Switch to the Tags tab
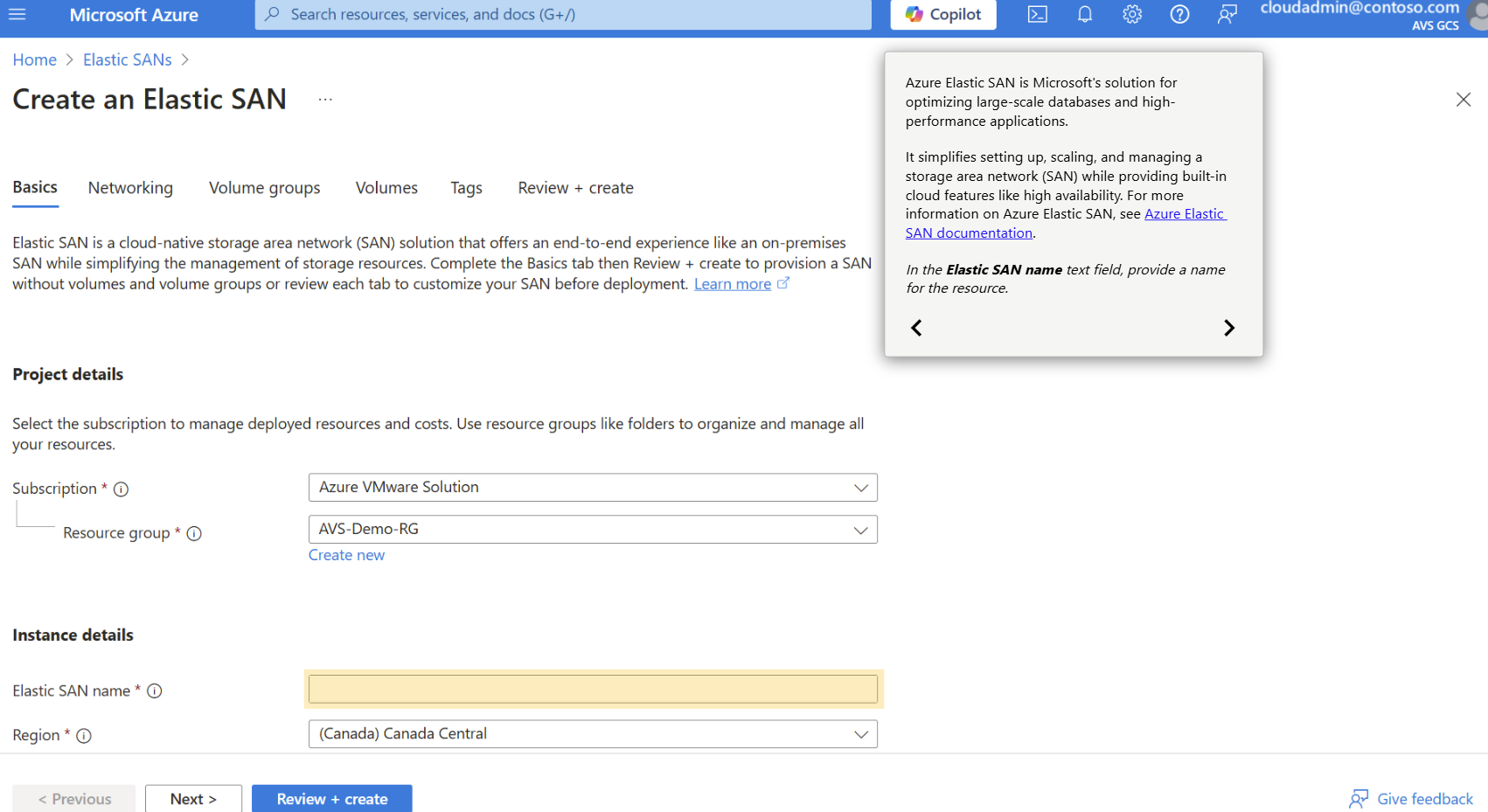This screenshot has width=1488, height=812. point(466,188)
